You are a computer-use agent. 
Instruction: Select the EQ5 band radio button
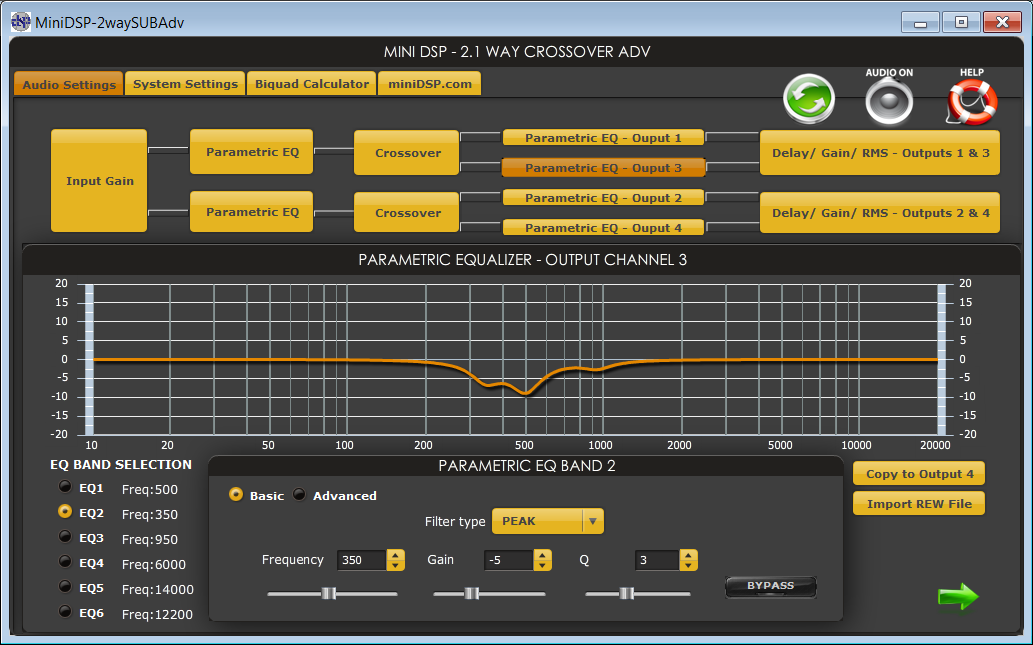click(x=65, y=586)
